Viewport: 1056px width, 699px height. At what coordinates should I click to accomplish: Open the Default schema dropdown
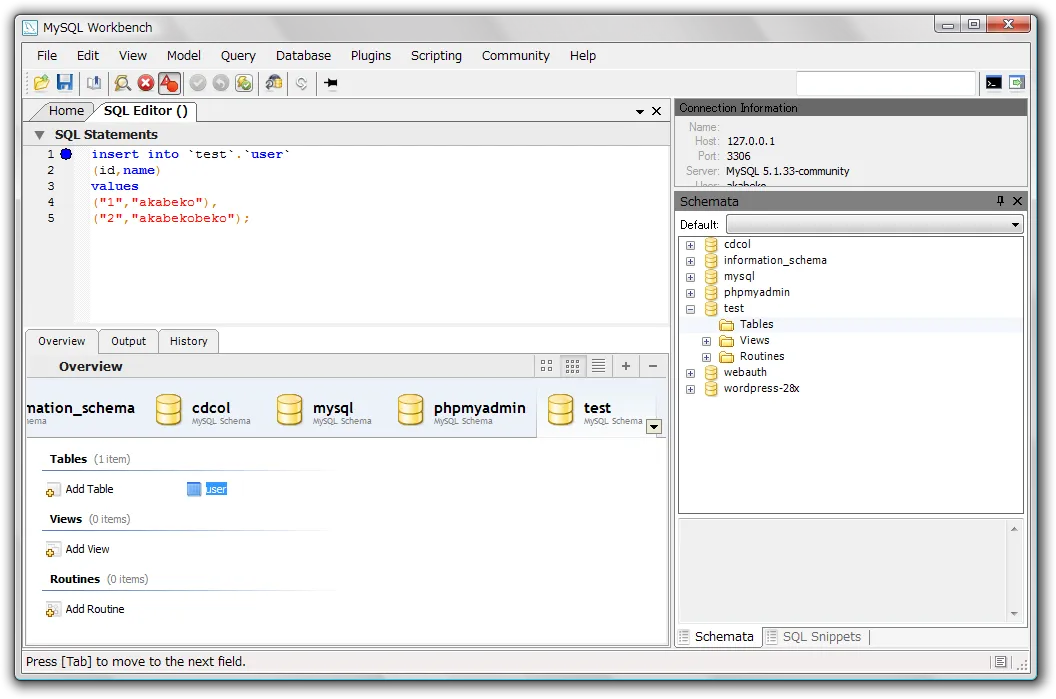(1015, 224)
